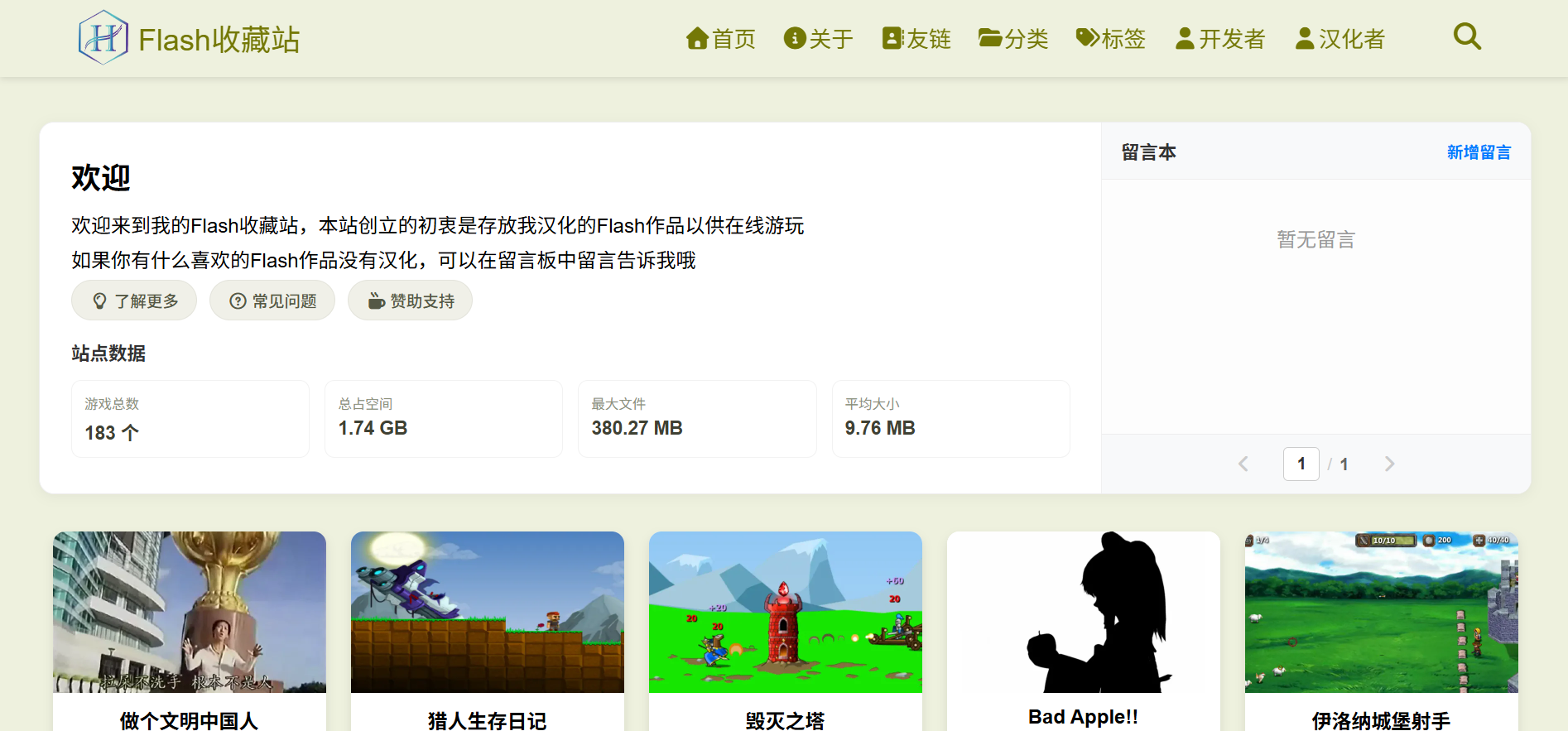Click the 赞助支持 sponsor button
This screenshot has width=1568, height=731.
(x=411, y=301)
